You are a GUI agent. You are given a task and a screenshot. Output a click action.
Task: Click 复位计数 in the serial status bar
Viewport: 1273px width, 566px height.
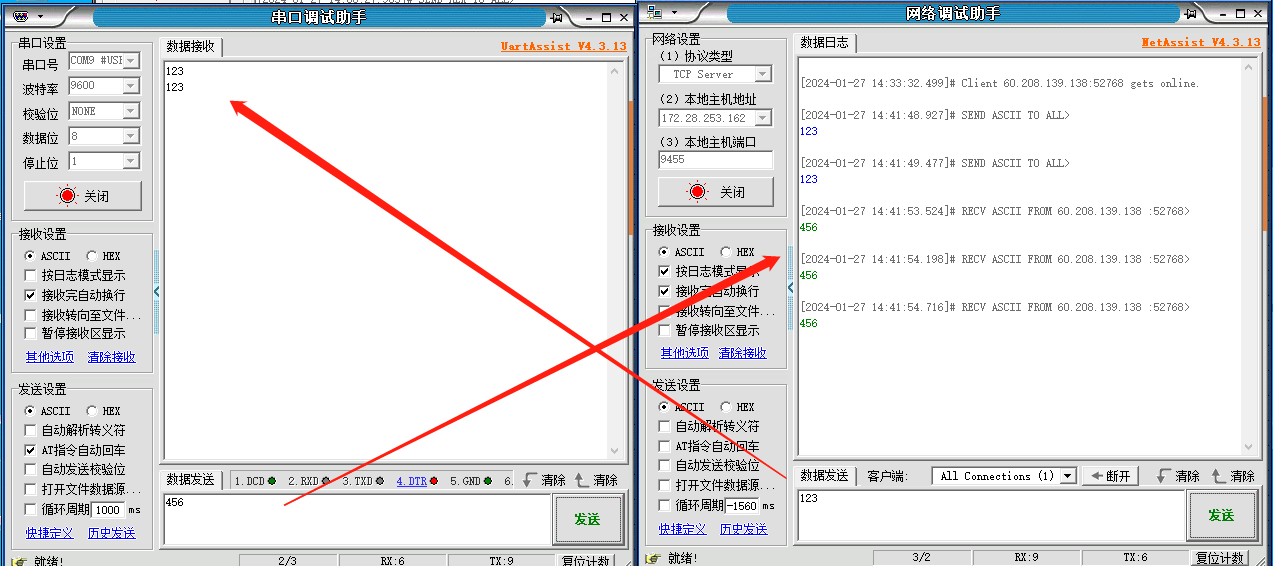587,561
